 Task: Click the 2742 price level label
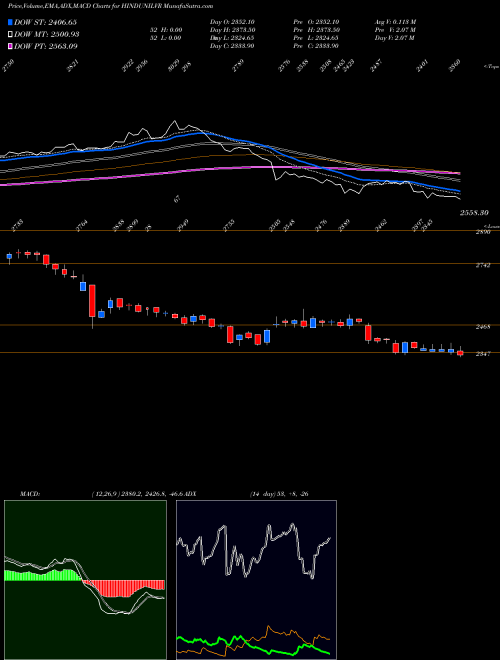tap(482, 266)
